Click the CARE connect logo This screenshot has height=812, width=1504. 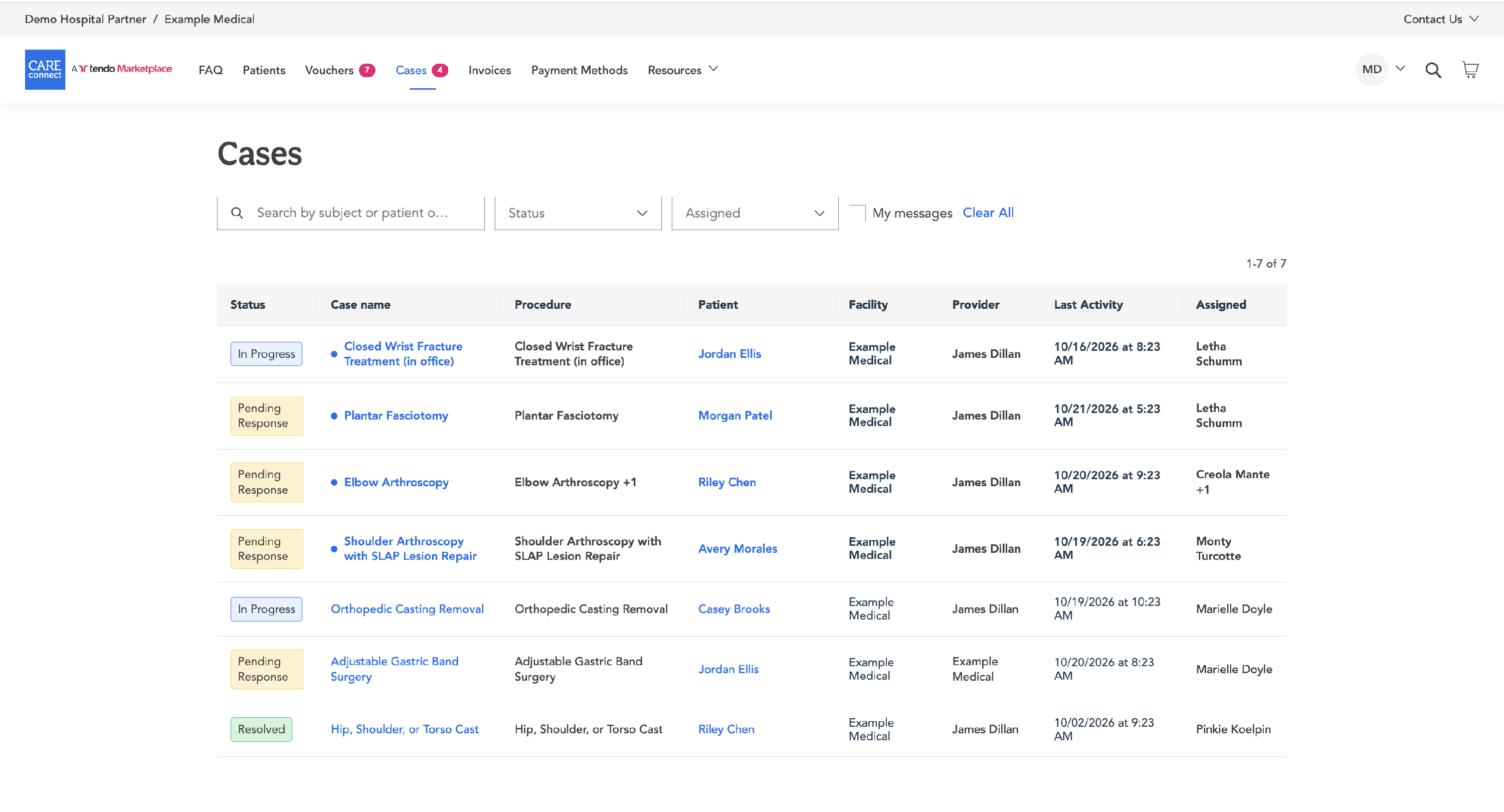(45, 70)
